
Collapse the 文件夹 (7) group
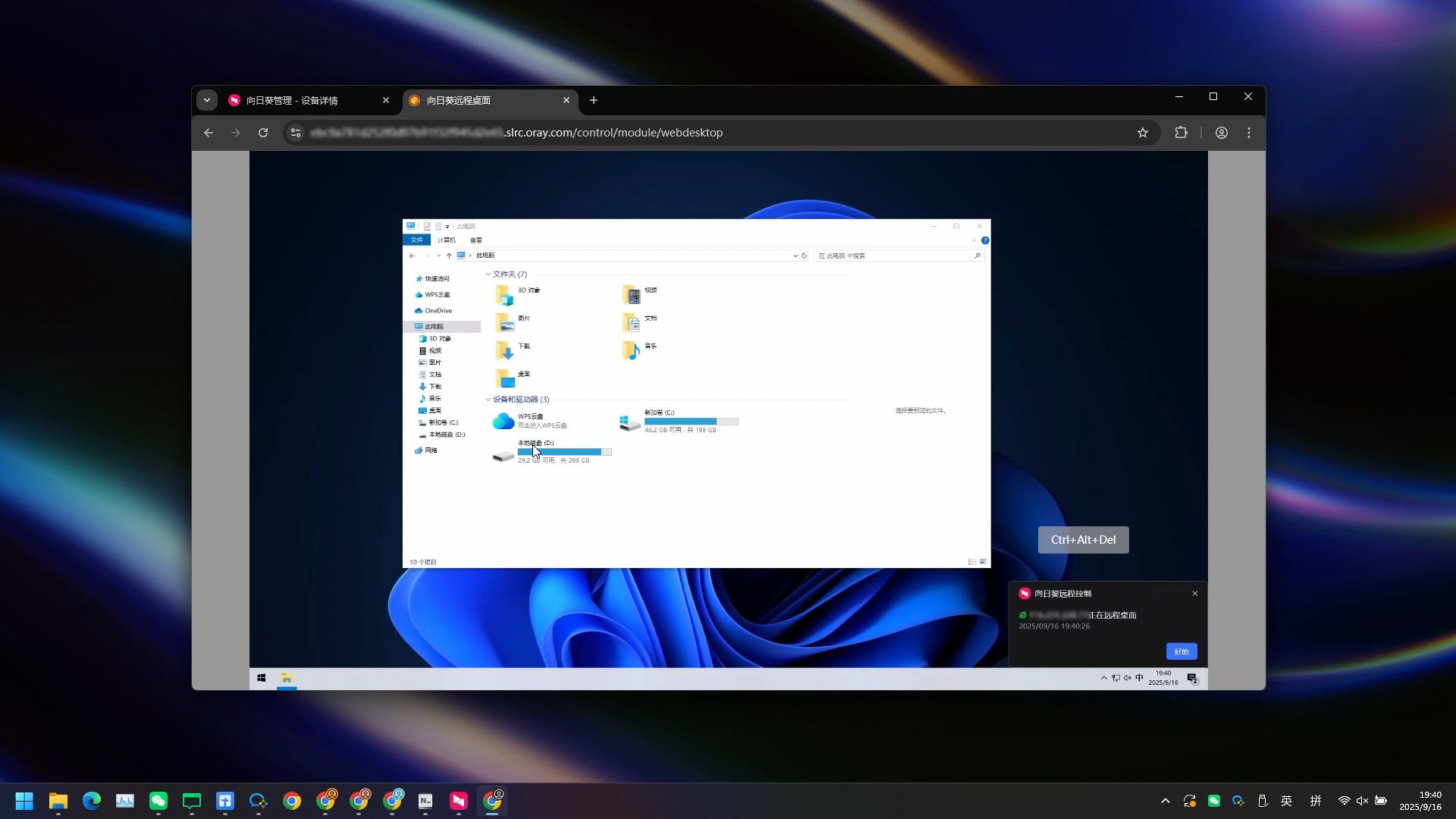pos(488,275)
